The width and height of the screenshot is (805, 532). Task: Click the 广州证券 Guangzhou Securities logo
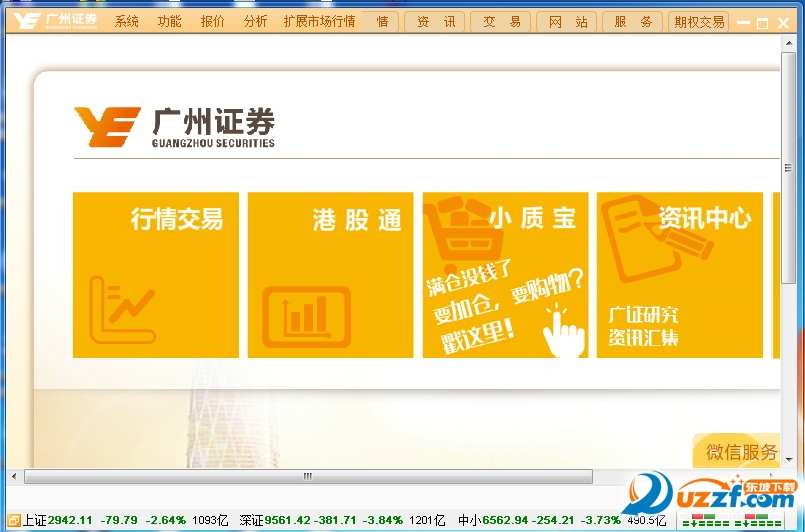[x=174, y=127]
